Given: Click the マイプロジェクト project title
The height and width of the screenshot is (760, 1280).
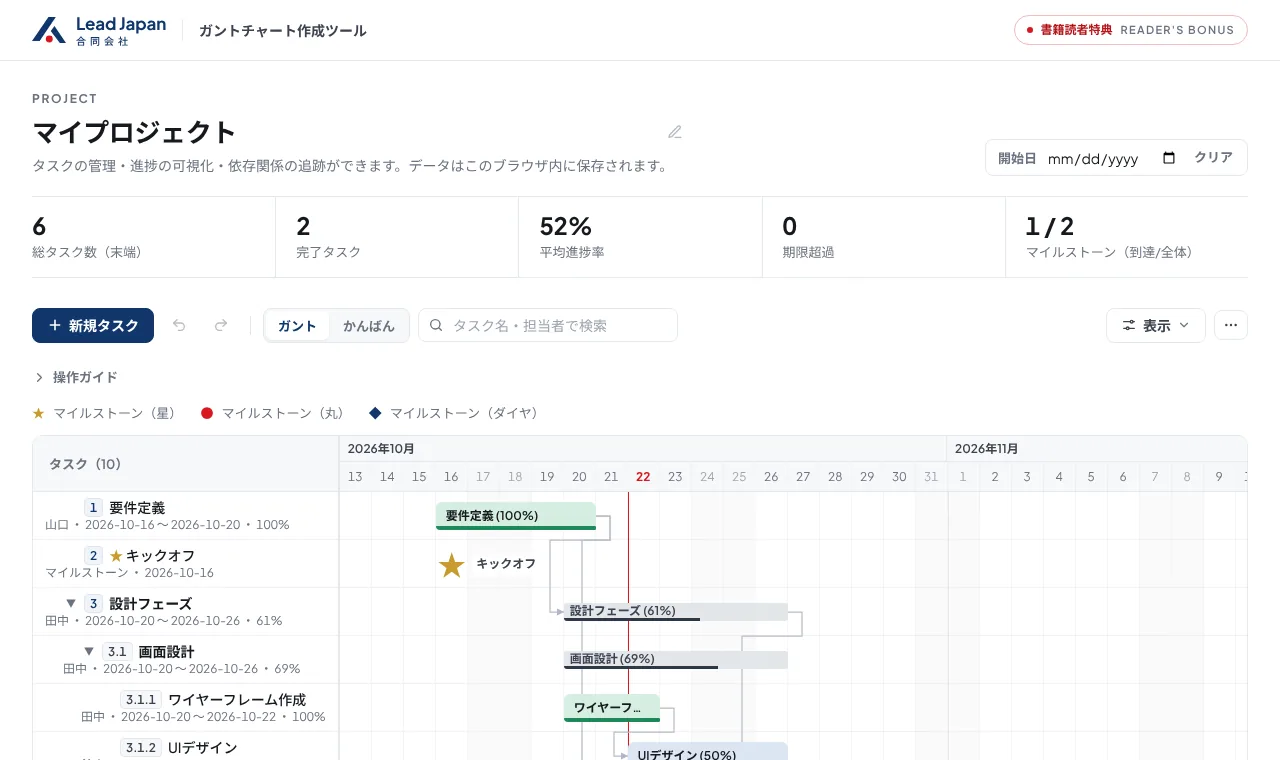Looking at the screenshot, I should [x=134, y=132].
